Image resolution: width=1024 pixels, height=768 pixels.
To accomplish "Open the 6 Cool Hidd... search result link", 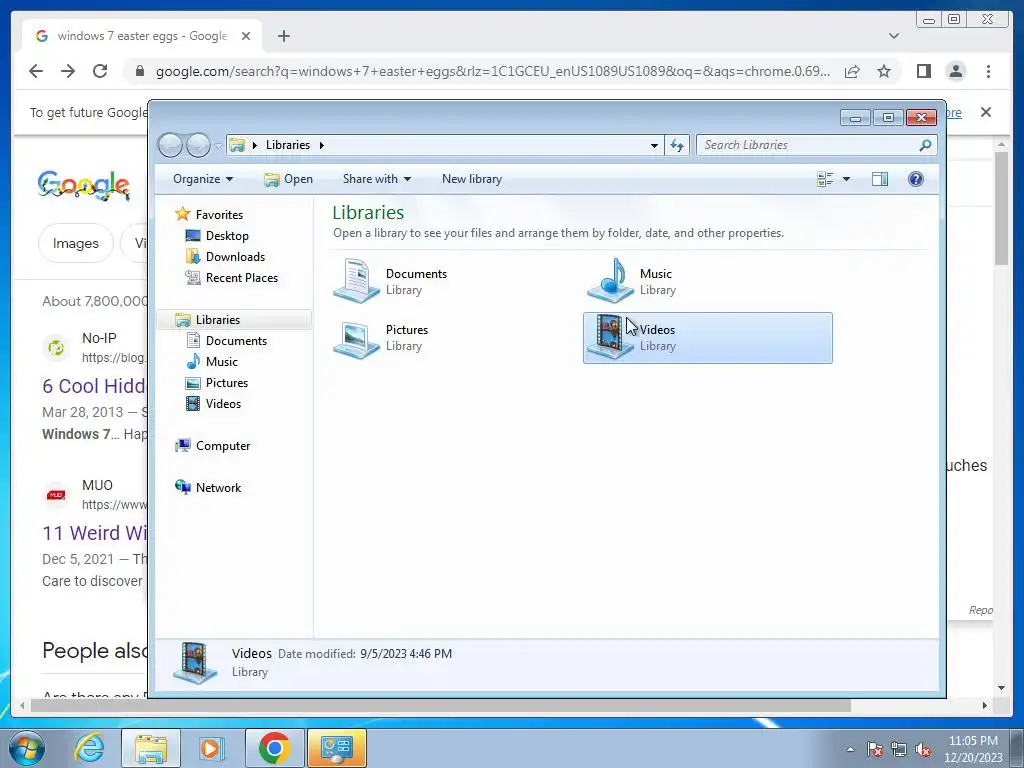I will [x=93, y=386].
